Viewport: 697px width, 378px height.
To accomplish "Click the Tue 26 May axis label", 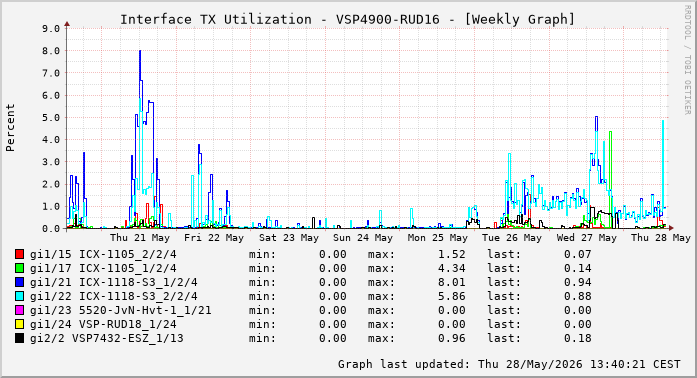I will pos(512,238).
